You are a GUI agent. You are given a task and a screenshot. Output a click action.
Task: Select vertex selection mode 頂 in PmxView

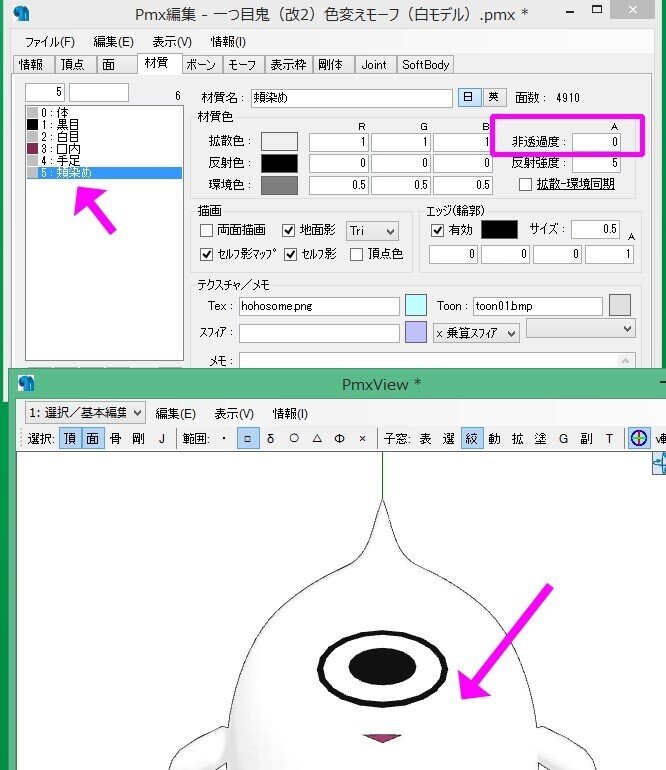[x=70, y=438]
